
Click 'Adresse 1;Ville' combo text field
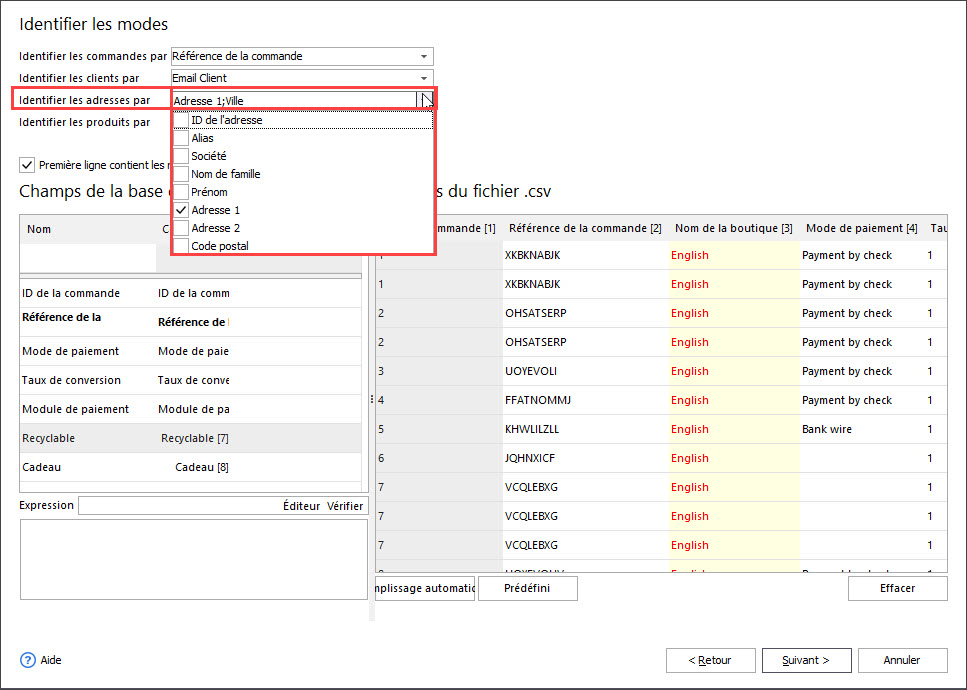[x=294, y=101]
